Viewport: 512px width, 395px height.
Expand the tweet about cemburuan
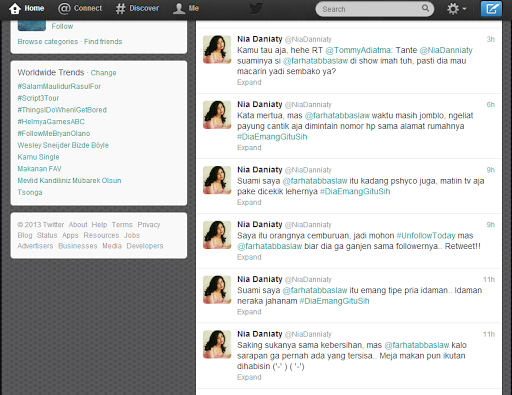coord(249,257)
